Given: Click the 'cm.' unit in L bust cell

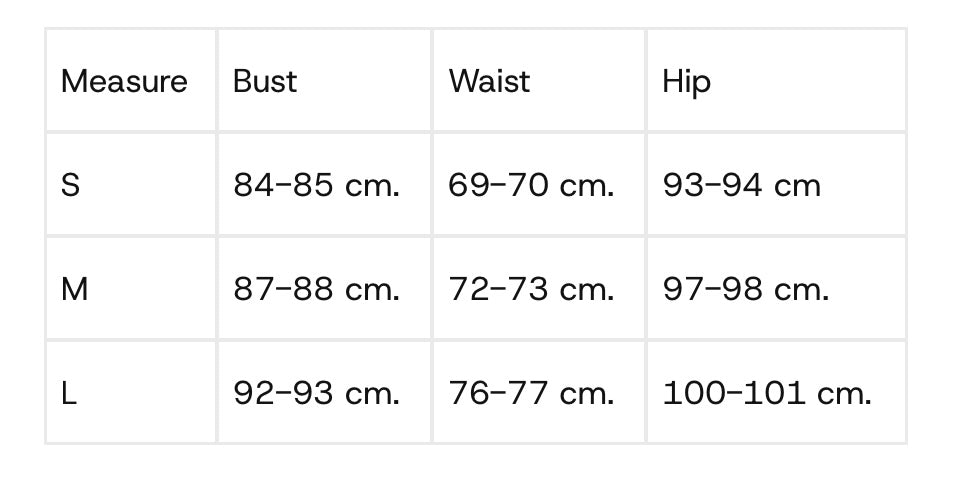Looking at the screenshot, I should point(372,393).
